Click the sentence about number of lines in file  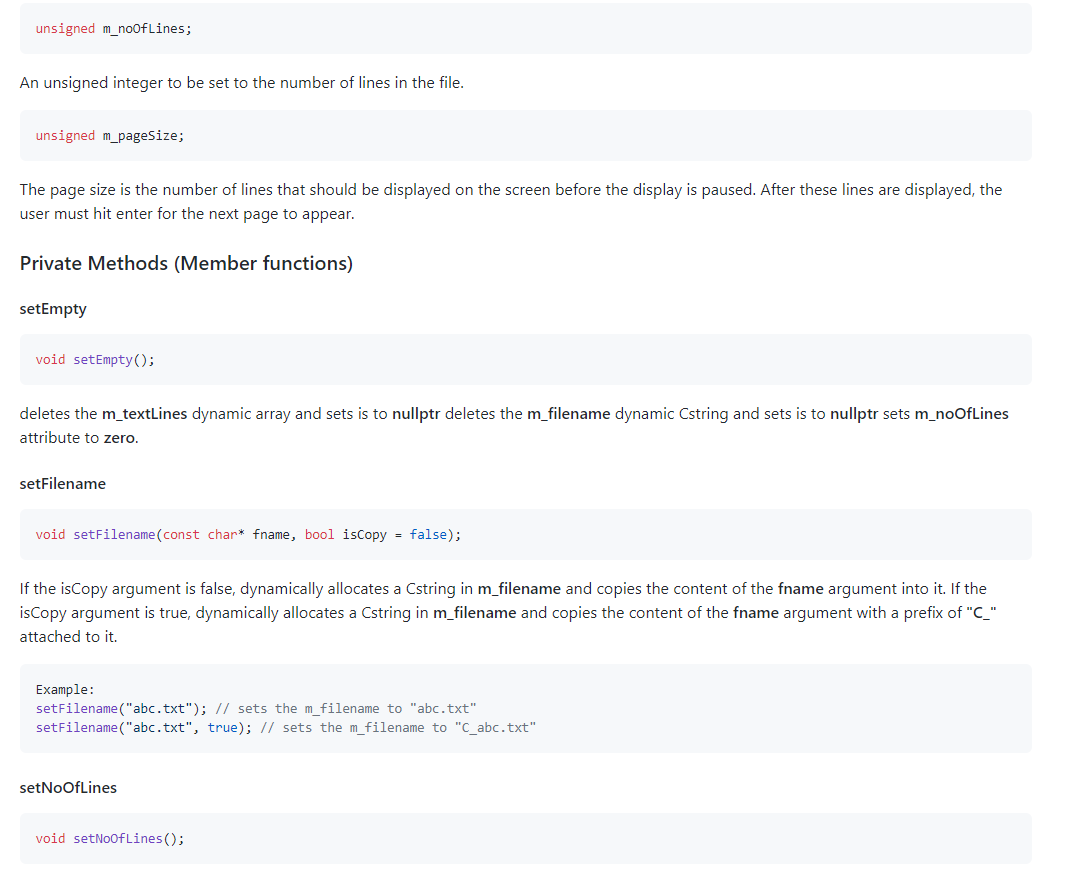pos(241,83)
